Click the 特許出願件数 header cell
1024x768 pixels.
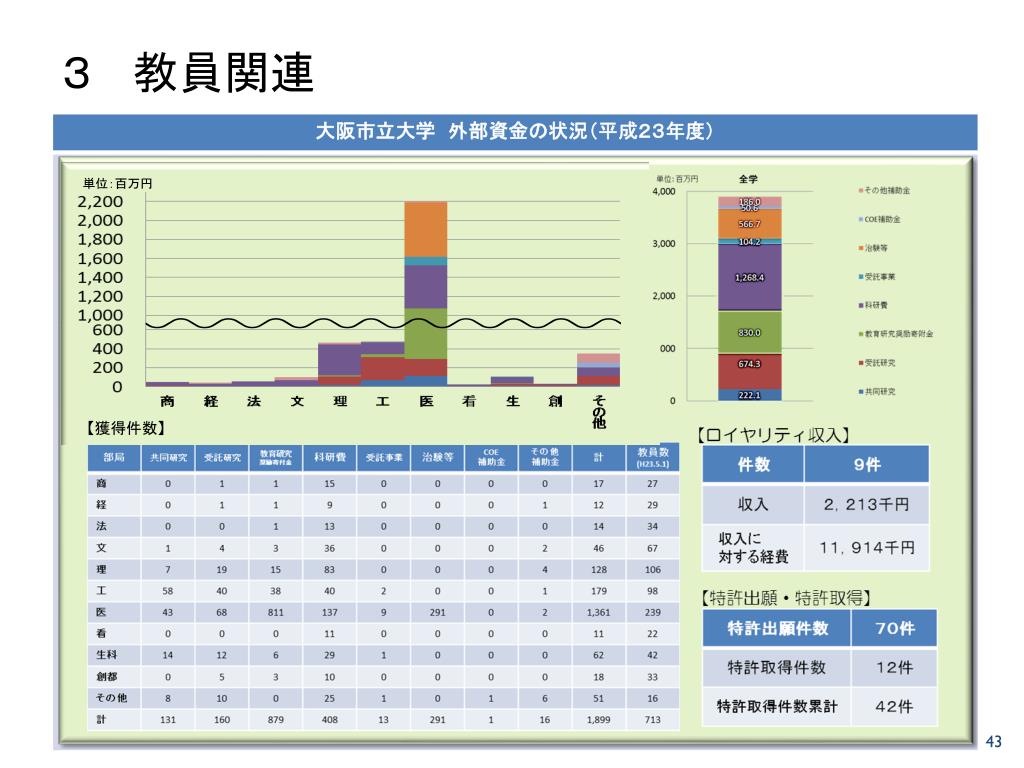[777, 628]
